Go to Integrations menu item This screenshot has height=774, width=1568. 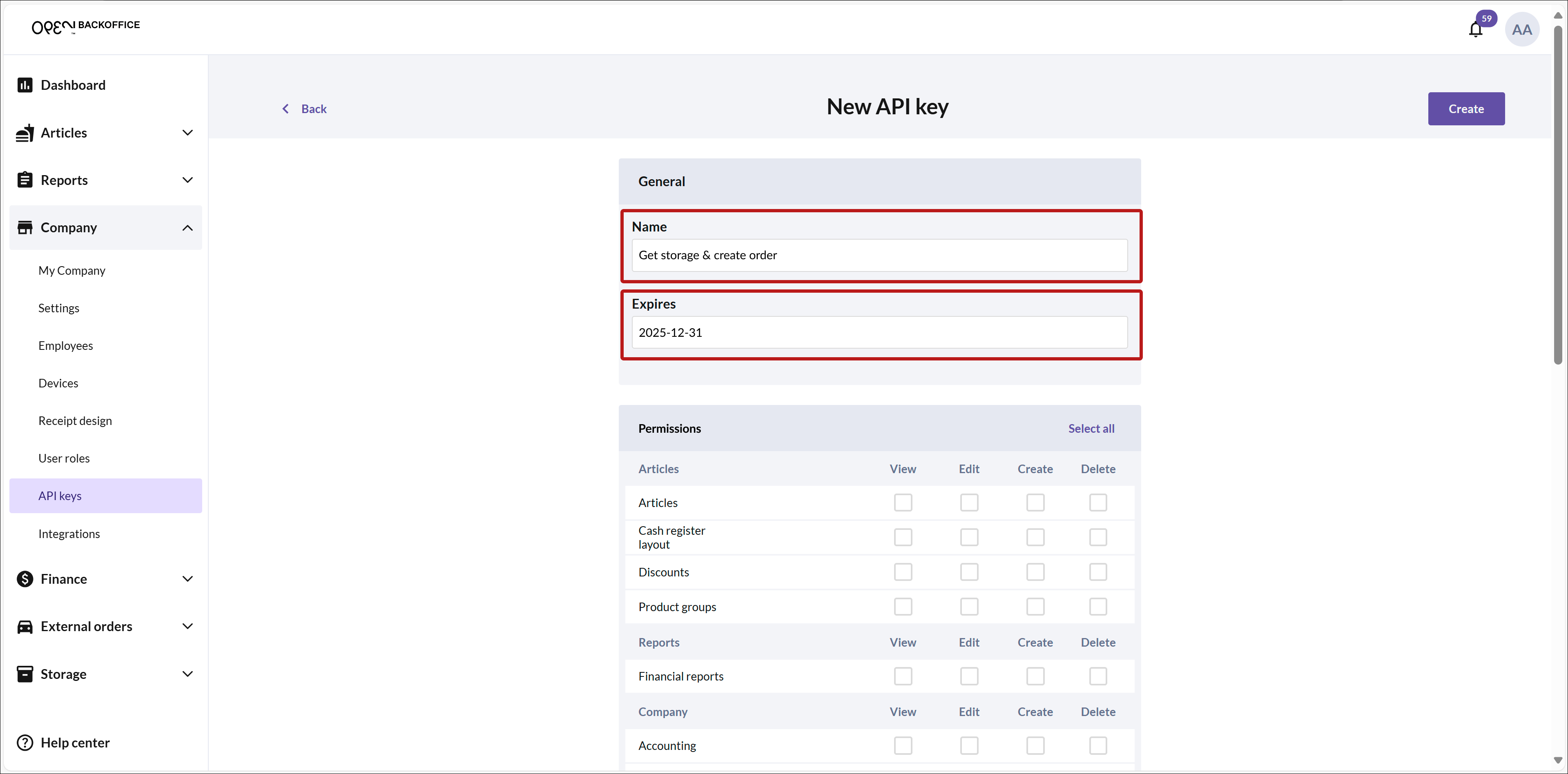click(x=69, y=534)
